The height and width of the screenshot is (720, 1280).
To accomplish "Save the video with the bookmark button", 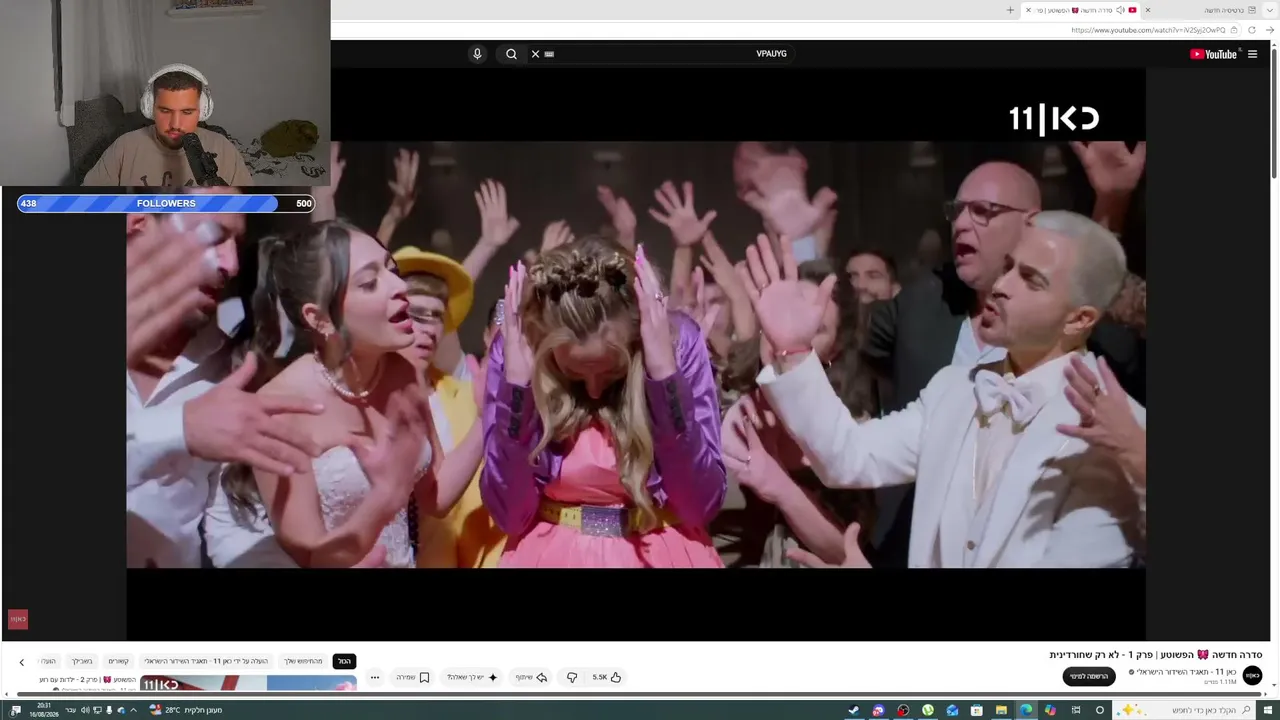I will click(413, 677).
